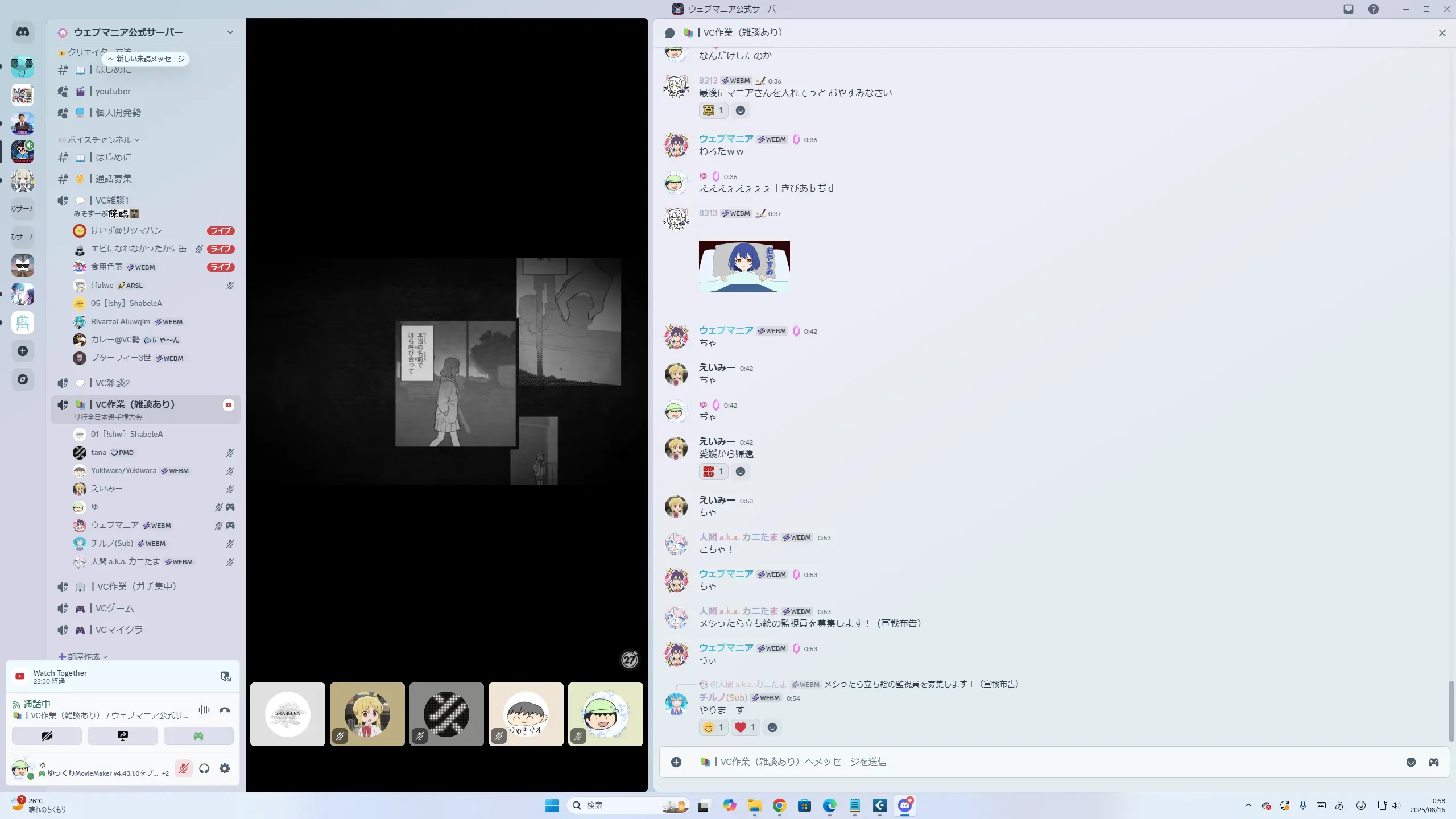Click the Discord home icon

pos(23,32)
